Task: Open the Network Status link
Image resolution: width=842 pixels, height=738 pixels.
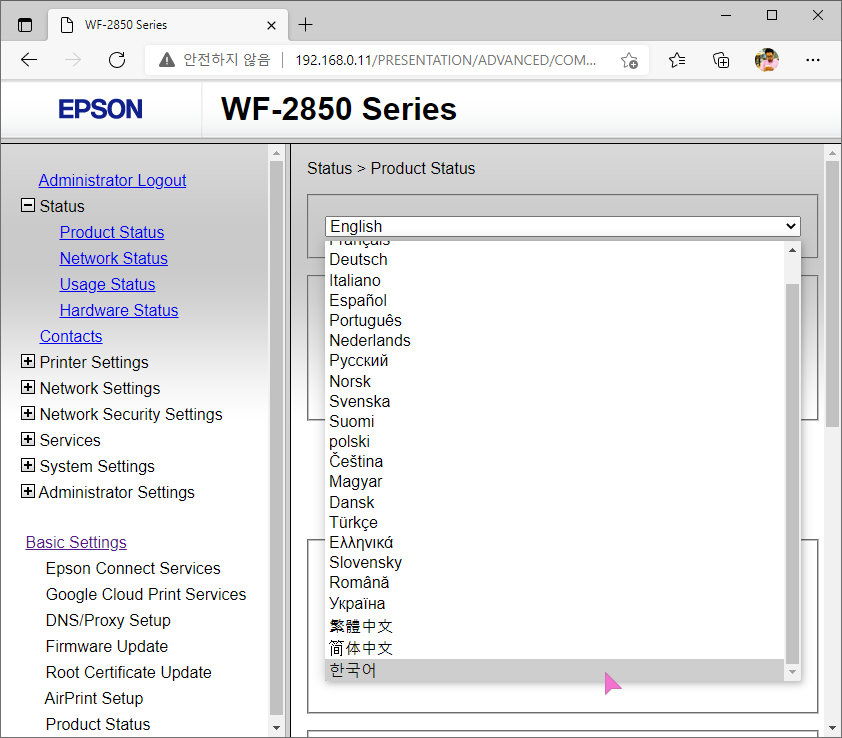Action: [x=113, y=258]
